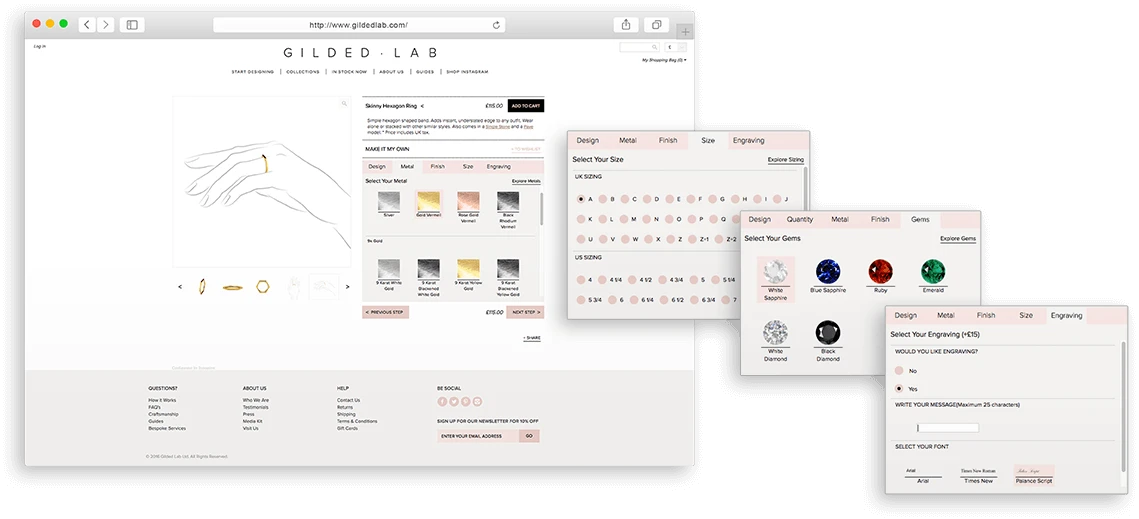This screenshot has width=1139, height=519.
Task: Pick the Blue Sapphire gem
Action: (x=828, y=276)
